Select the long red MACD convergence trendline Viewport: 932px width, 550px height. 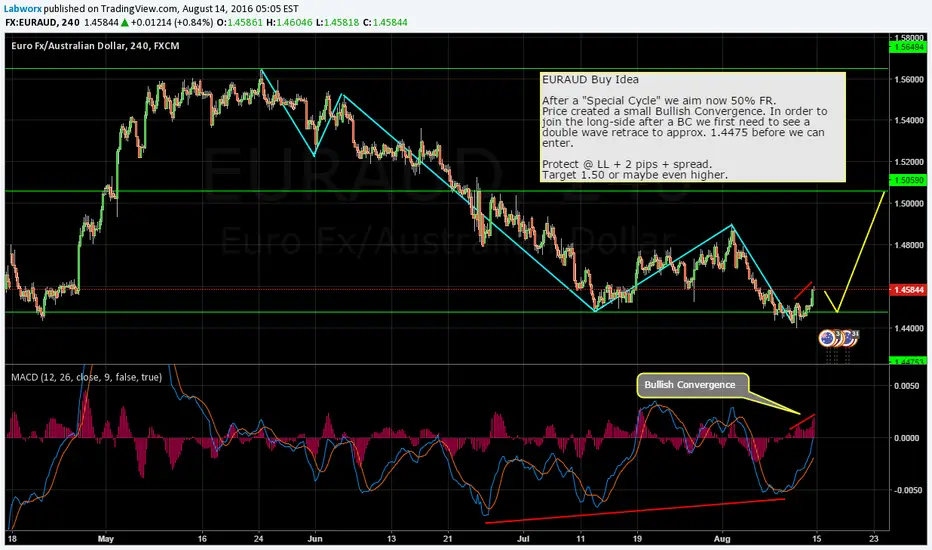635,511
